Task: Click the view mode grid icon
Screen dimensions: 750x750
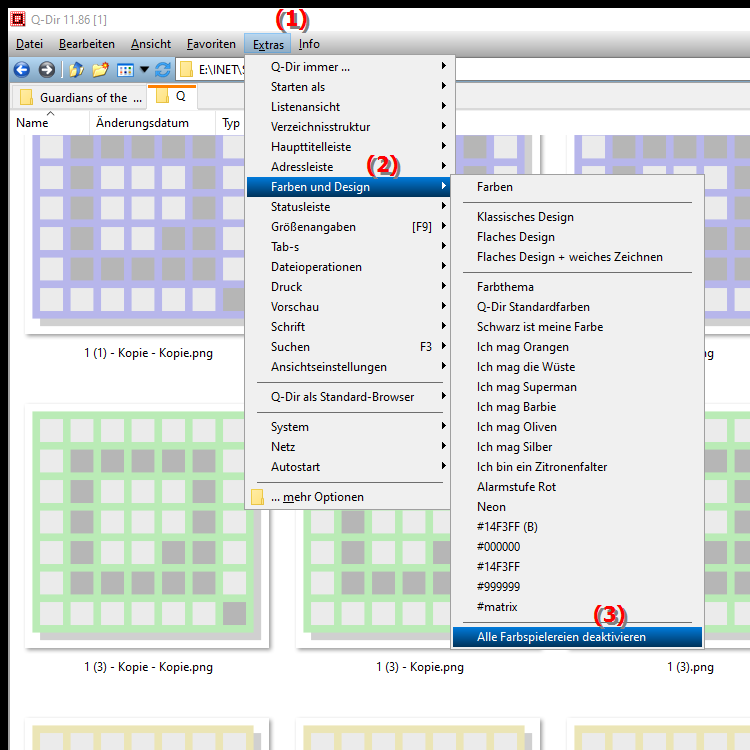Action: pyautogui.click(x=125, y=70)
